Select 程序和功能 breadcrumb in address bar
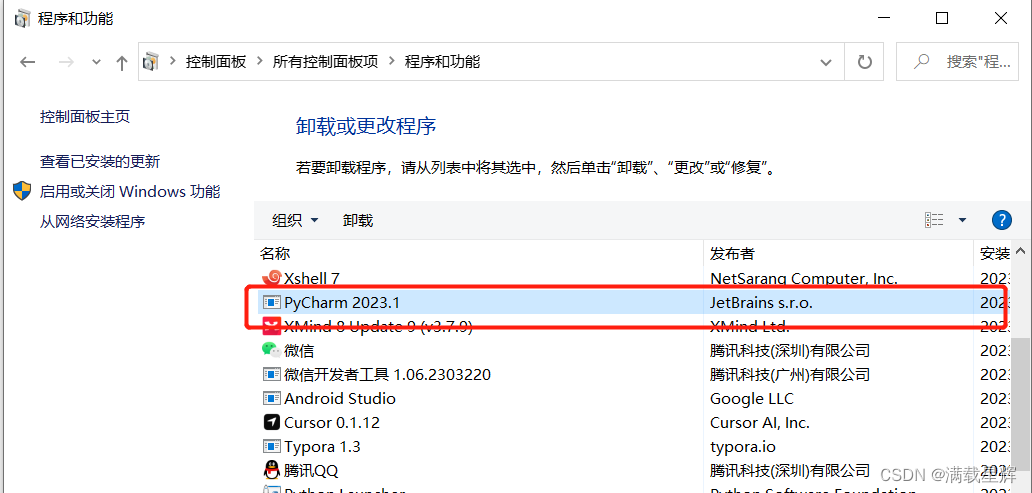 click(442, 62)
